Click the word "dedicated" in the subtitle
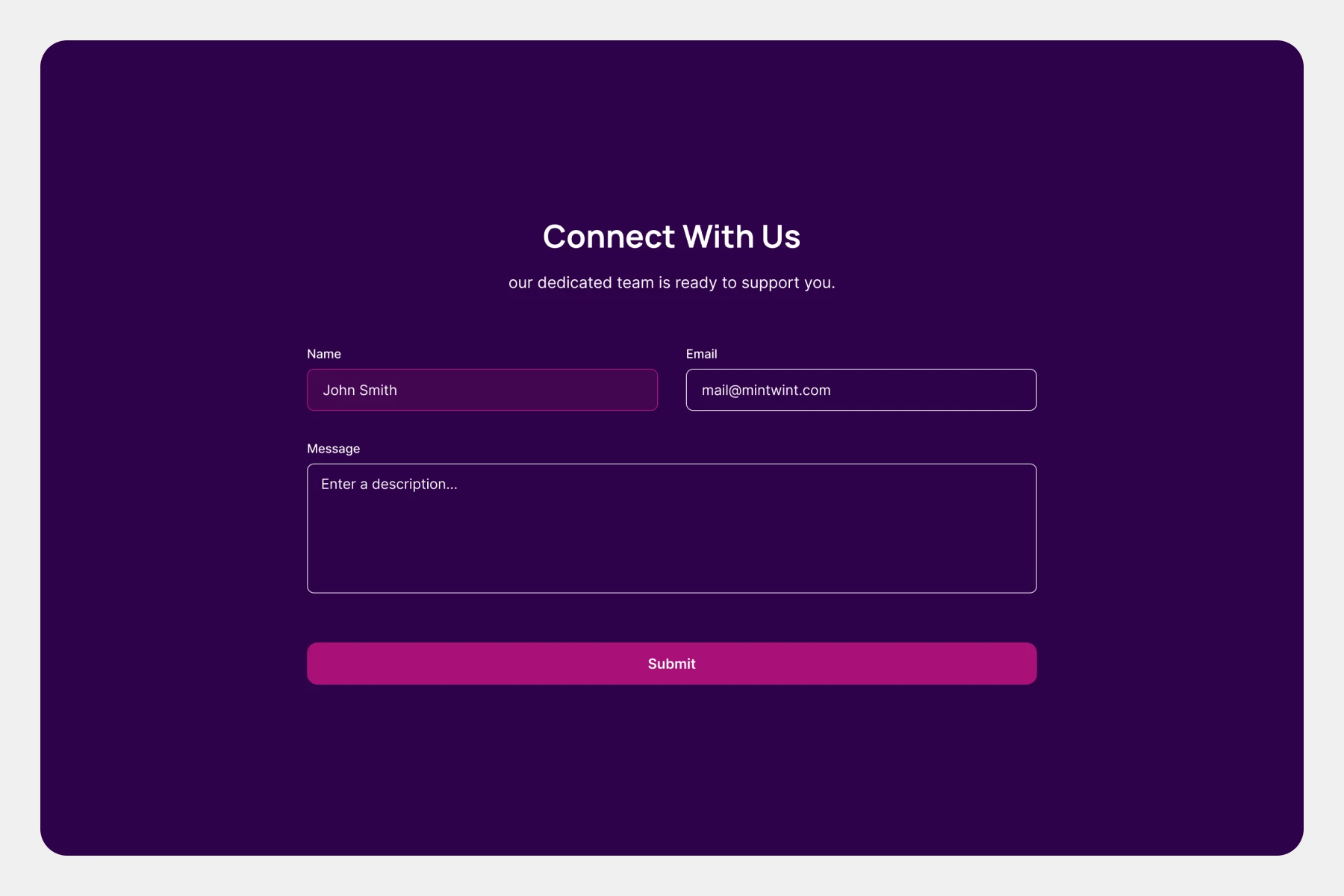 point(573,283)
